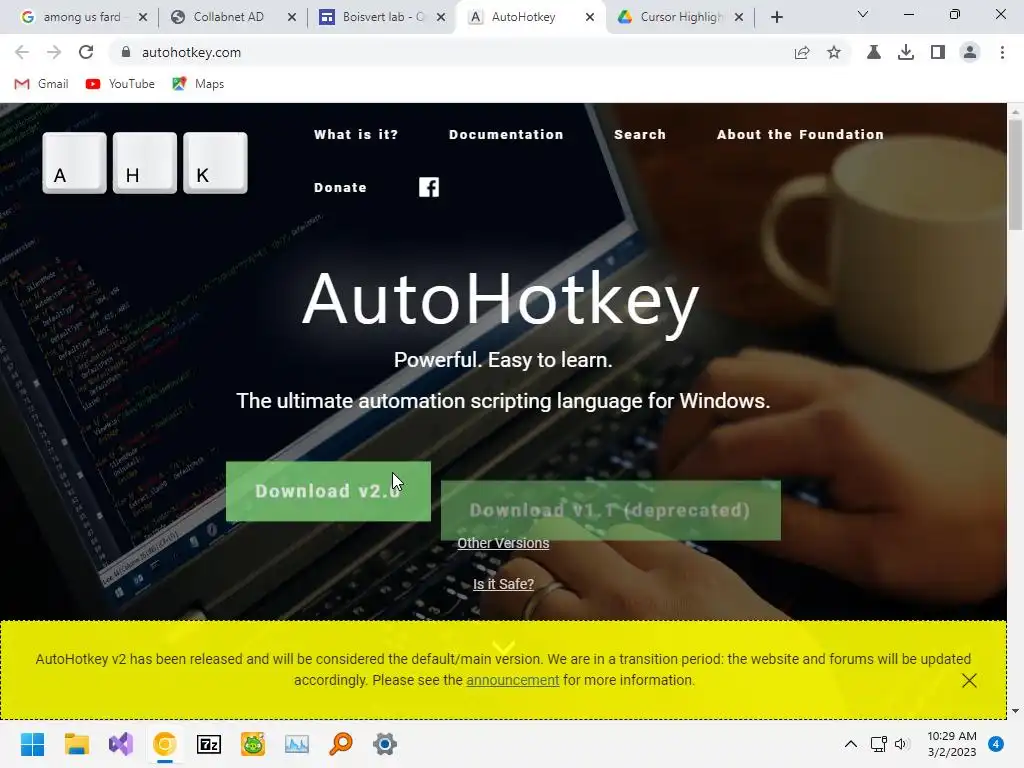Viewport: 1024px width, 768px height.
Task: Open the Donate menu item
Action: 340,187
